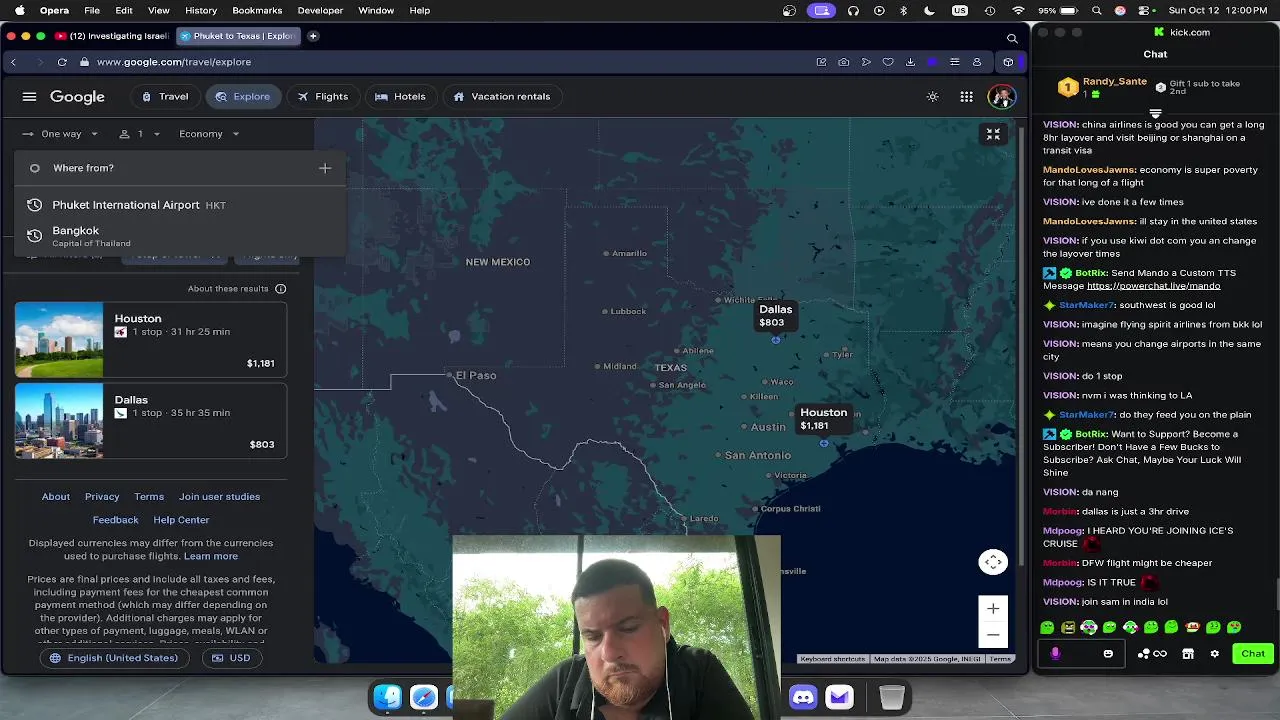Open Finder in the Dock
Viewport: 1280px width, 720px height.
pos(387,697)
